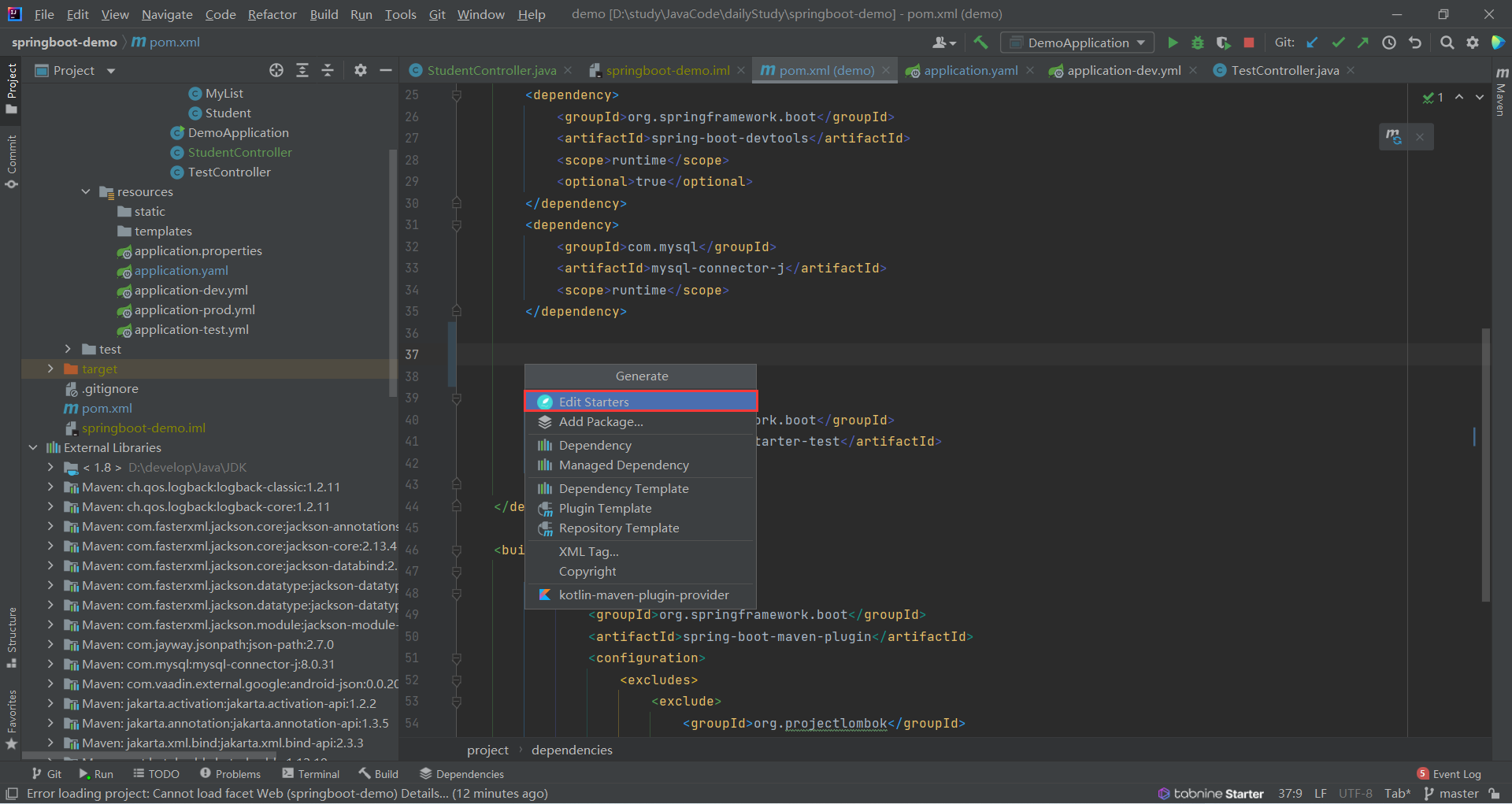Open the Commit side tool window
1512x804 pixels.
pos(12,162)
